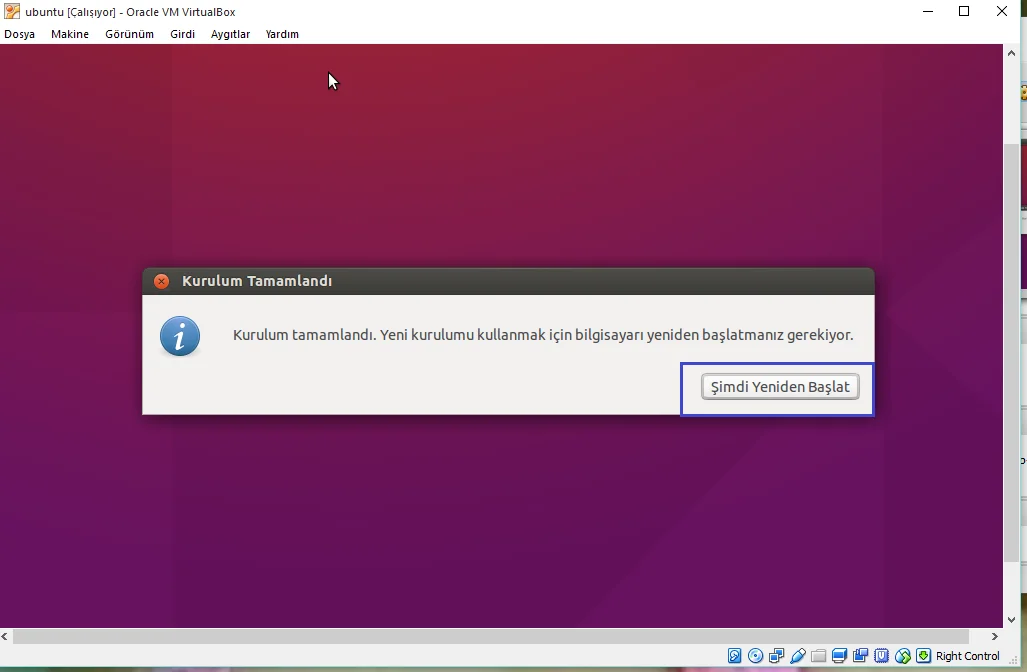Click the mouse integration status icon
This screenshot has height=672, width=1027.
(x=903, y=656)
